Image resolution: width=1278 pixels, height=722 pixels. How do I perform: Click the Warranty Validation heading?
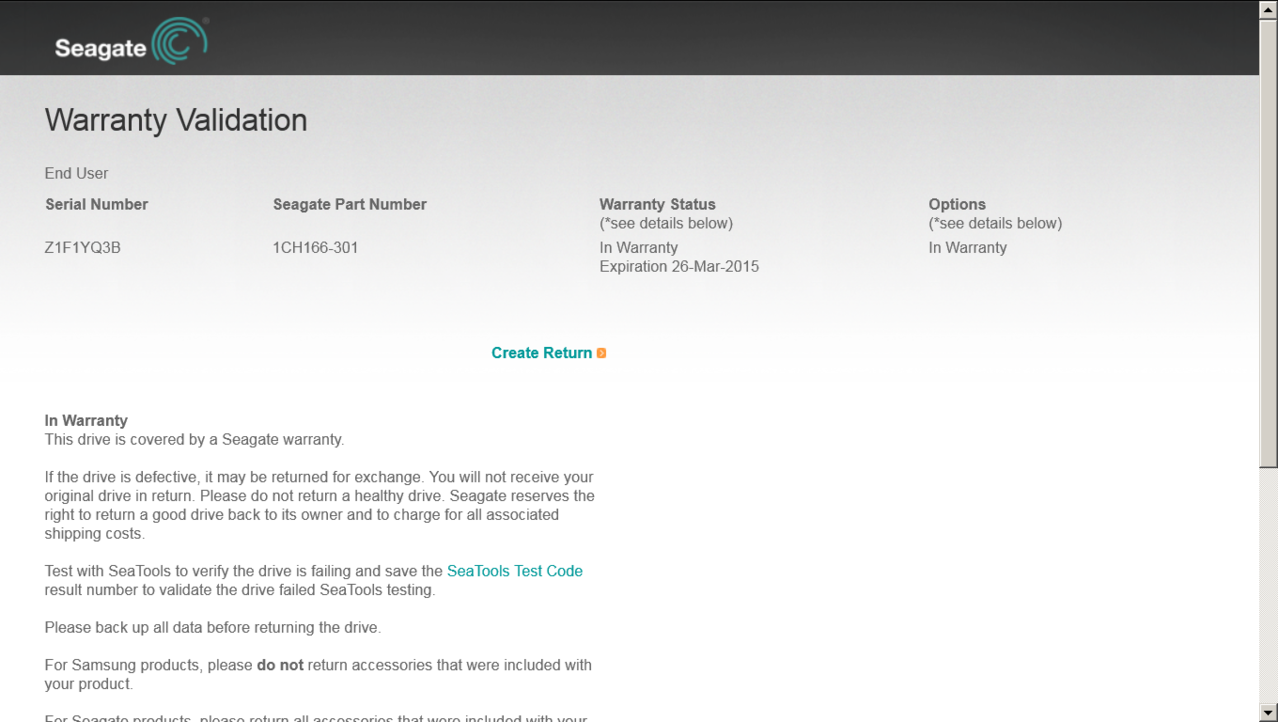176,120
